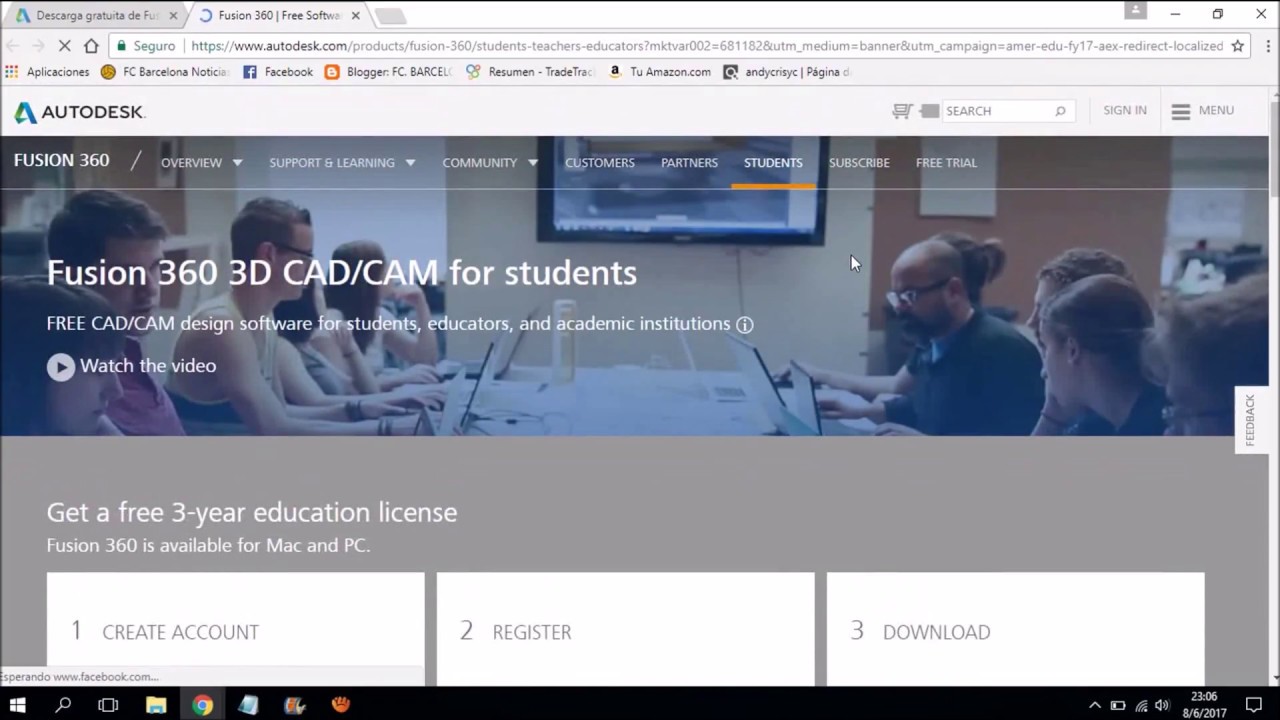Viewport: 1280px width, 720px height.
Task: Click the Chrome profile avatar icon
Action: point(1135,10)
